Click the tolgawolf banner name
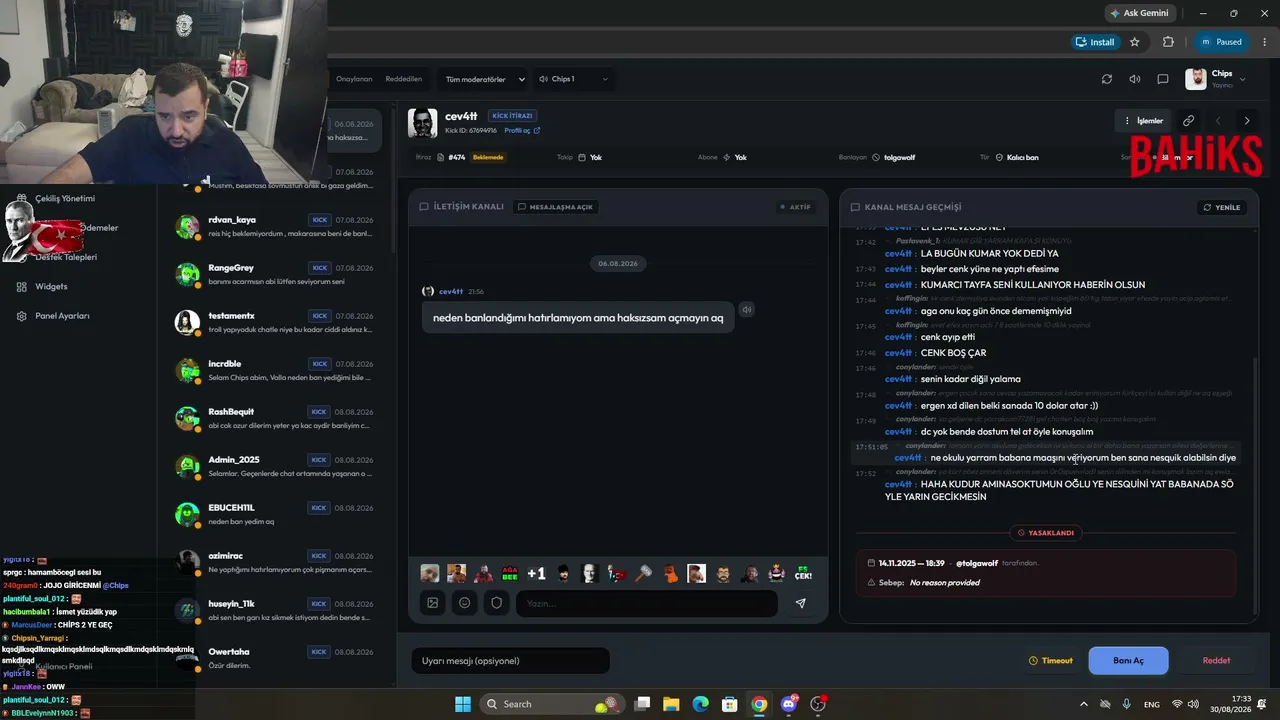Image resolution: width=1280 pixels, height=720 pixels. pos(898,158)
